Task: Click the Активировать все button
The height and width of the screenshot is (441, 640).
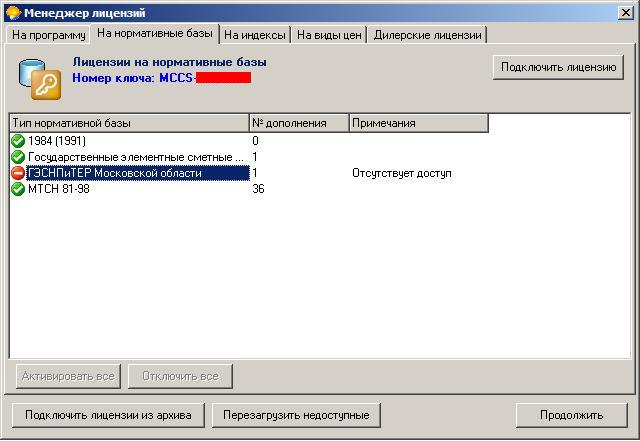Action: 68,376
